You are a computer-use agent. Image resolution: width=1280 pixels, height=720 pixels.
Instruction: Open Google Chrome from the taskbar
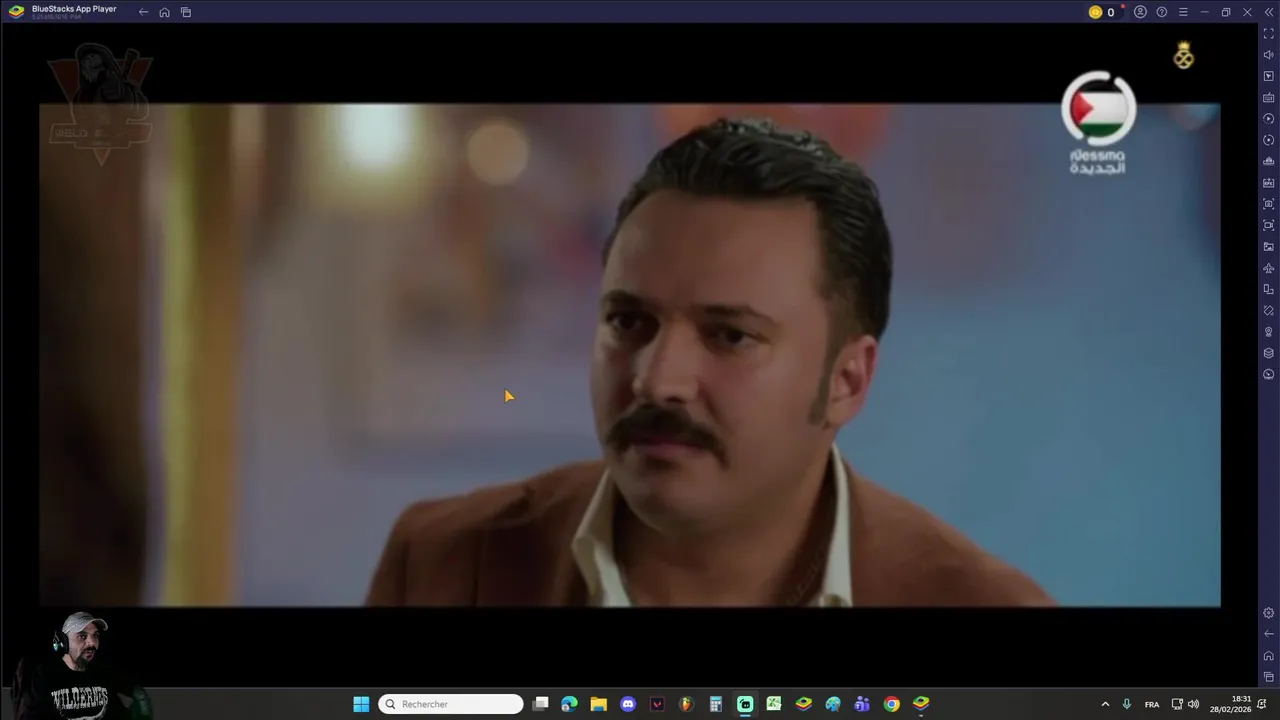click(891, 704)
